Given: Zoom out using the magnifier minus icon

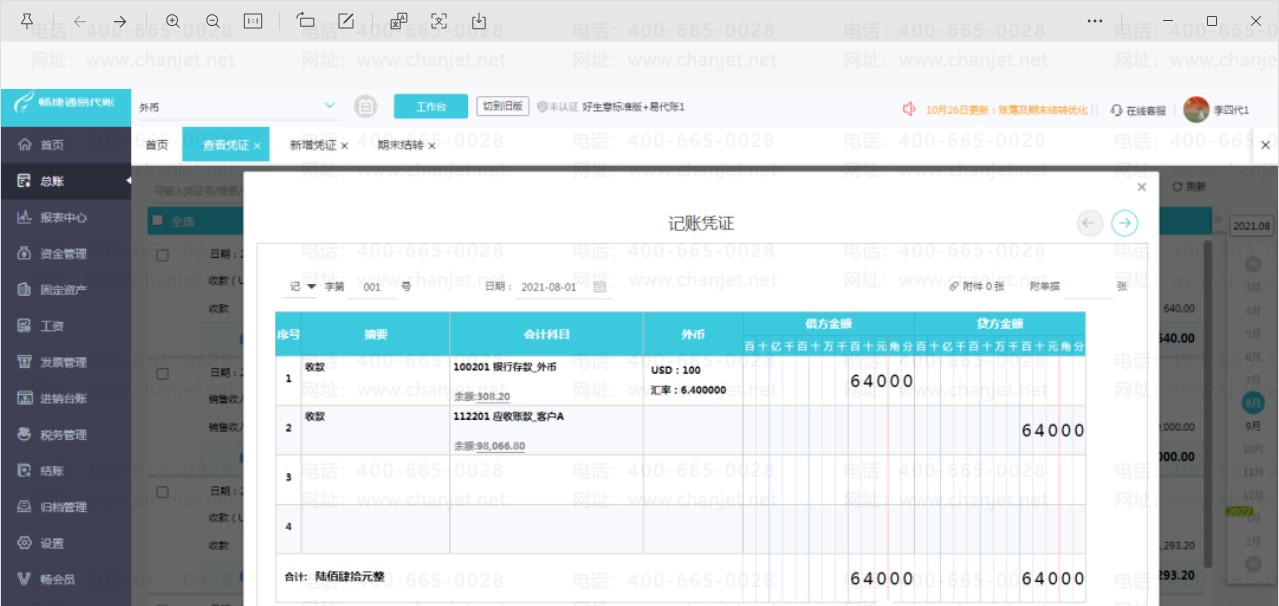Looking at the screenshot, I should pyautogui.click(x=213, y=21).
